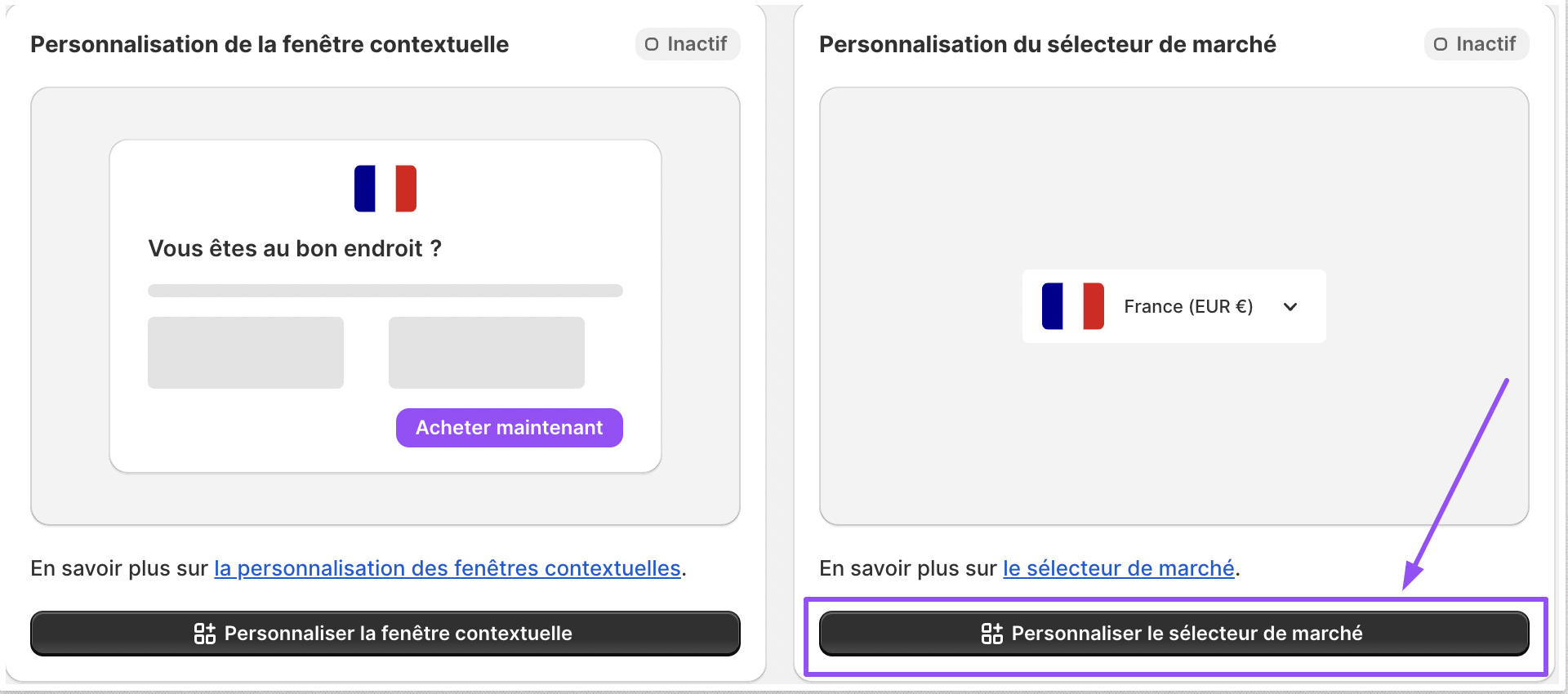This screenshot has width=1568, height=694.
Task: Click 'Personnaliser le sélecteur de marché' button label
Action: tap(1187, 634)
